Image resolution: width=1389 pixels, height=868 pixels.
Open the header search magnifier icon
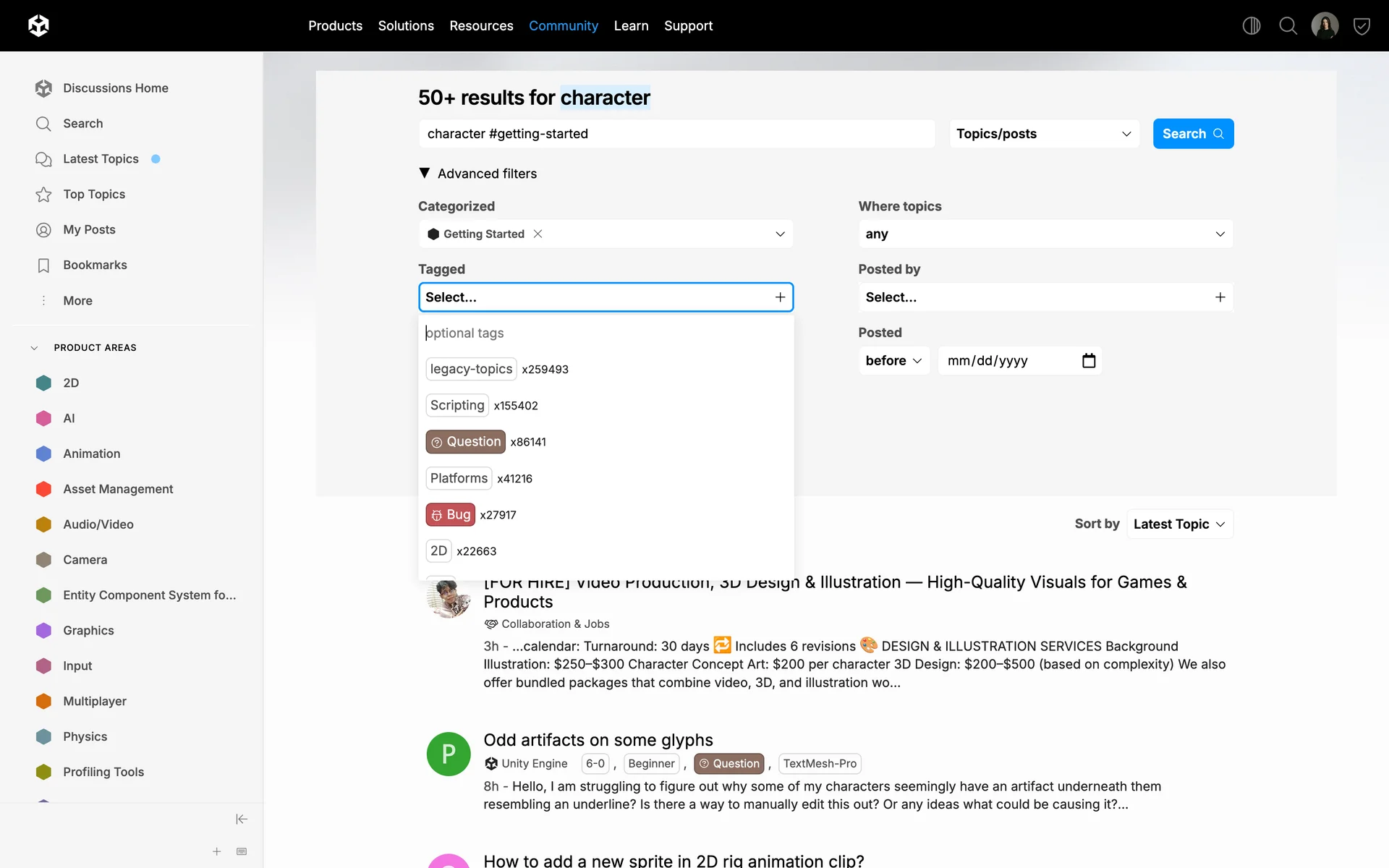[1288, 26]
